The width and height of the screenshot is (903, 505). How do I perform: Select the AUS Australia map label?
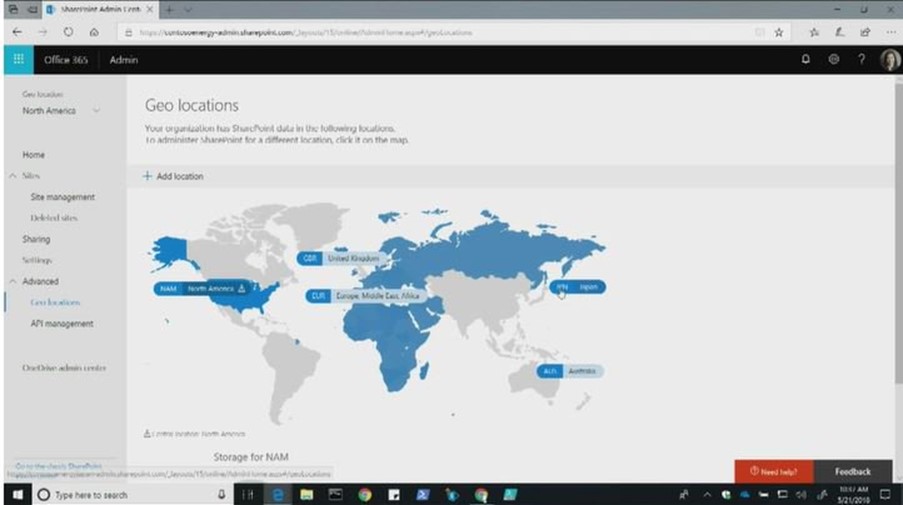pos(570,371)
